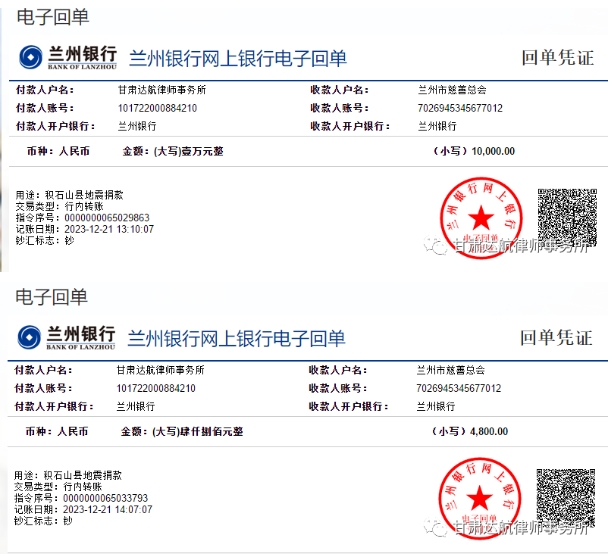Viewport: 612px width, 557px height.
Task: Click payee account 702694534567​7012 on the 10,000.00 receipt
Action: pos(460,108)
